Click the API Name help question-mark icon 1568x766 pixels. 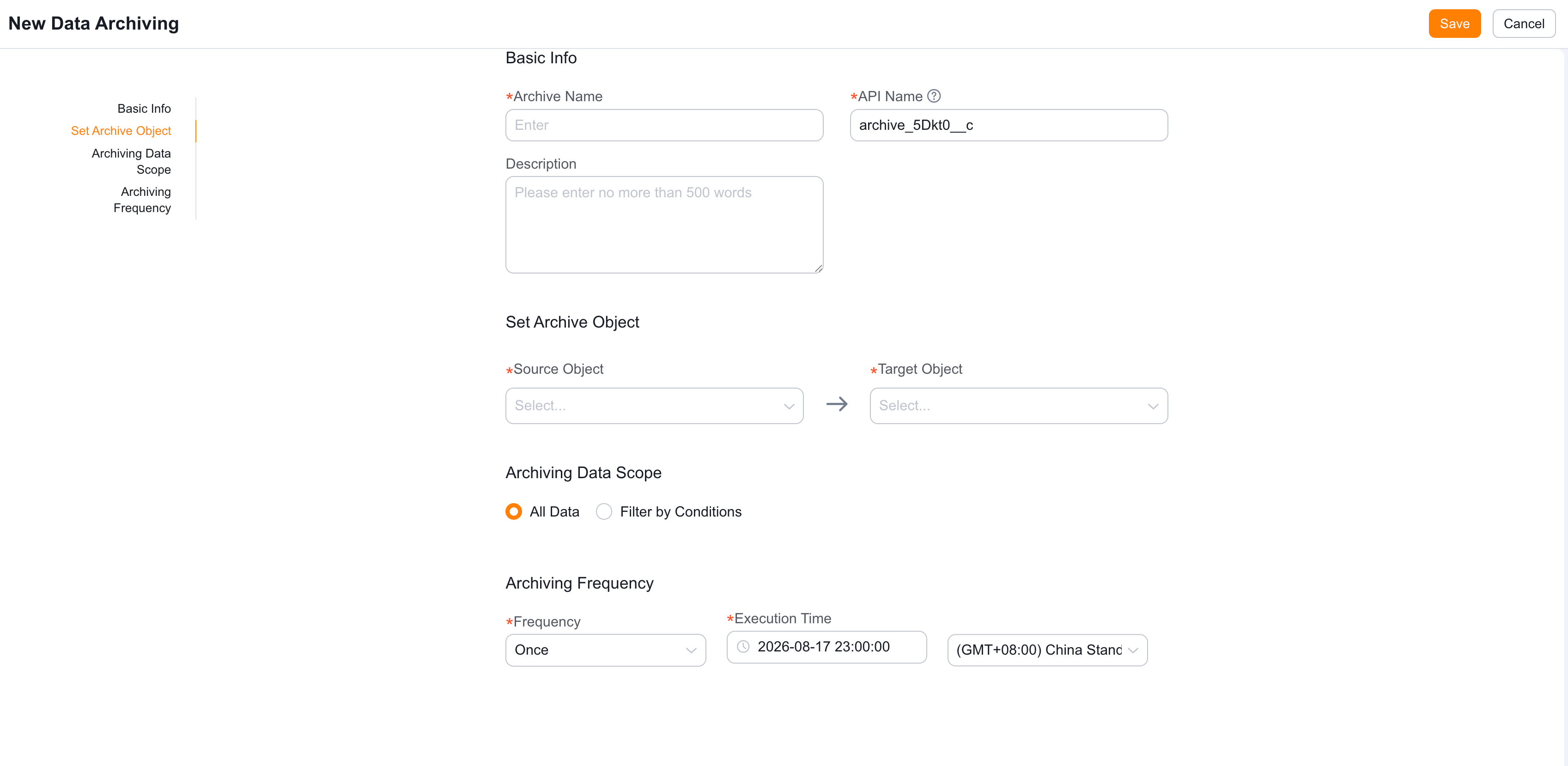(933, 96)
